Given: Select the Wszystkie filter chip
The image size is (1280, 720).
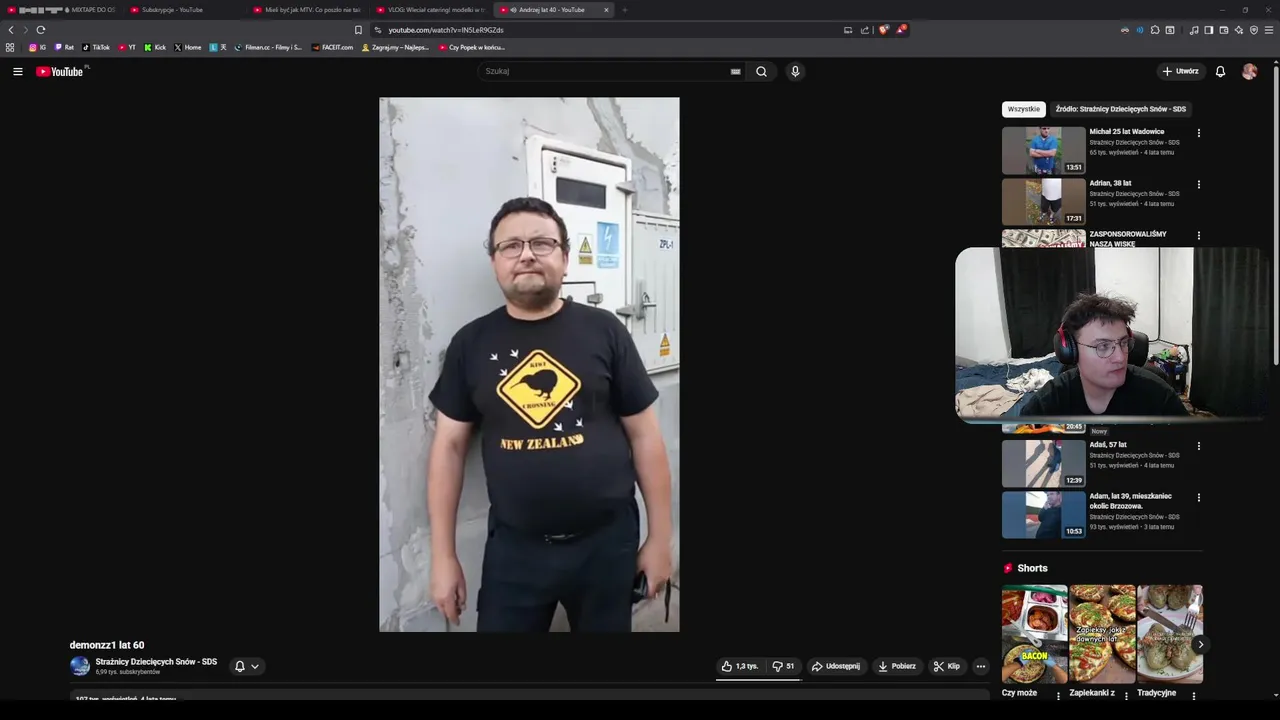Looking at the screenshot, I should [x=1023, y=109].
